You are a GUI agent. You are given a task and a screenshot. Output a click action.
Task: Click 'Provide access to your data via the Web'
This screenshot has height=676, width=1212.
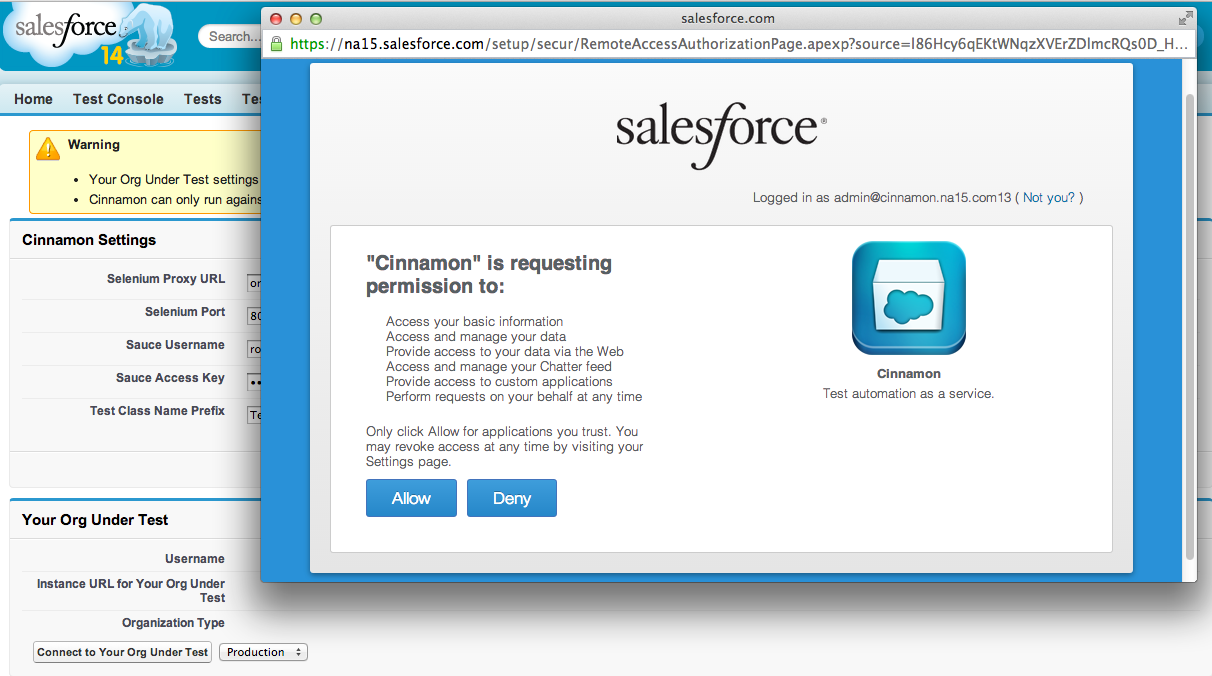tap(505, 352)
